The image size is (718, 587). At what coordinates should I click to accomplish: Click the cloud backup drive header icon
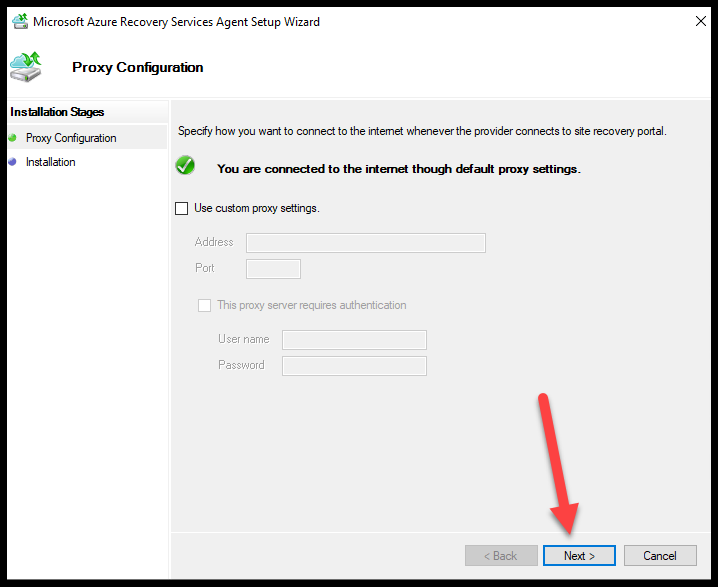[x=26, y=67]
